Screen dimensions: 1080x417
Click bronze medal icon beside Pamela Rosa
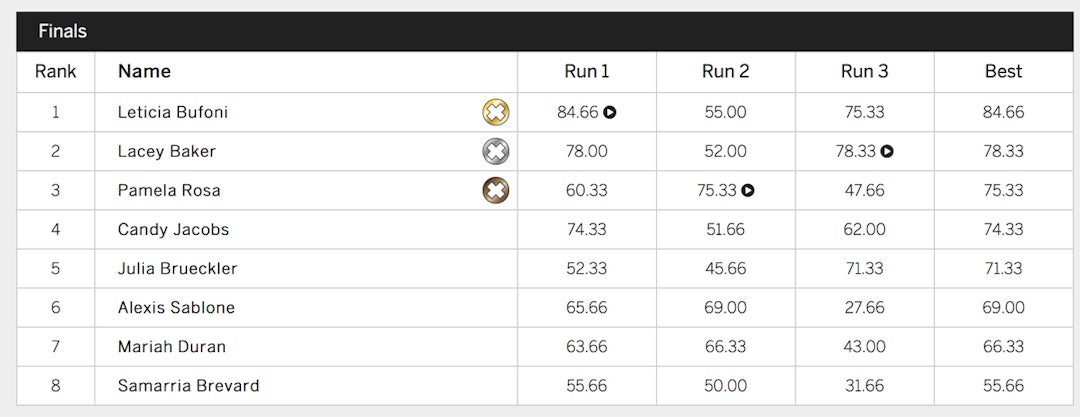pyautogui.click(x=495, y=190)
